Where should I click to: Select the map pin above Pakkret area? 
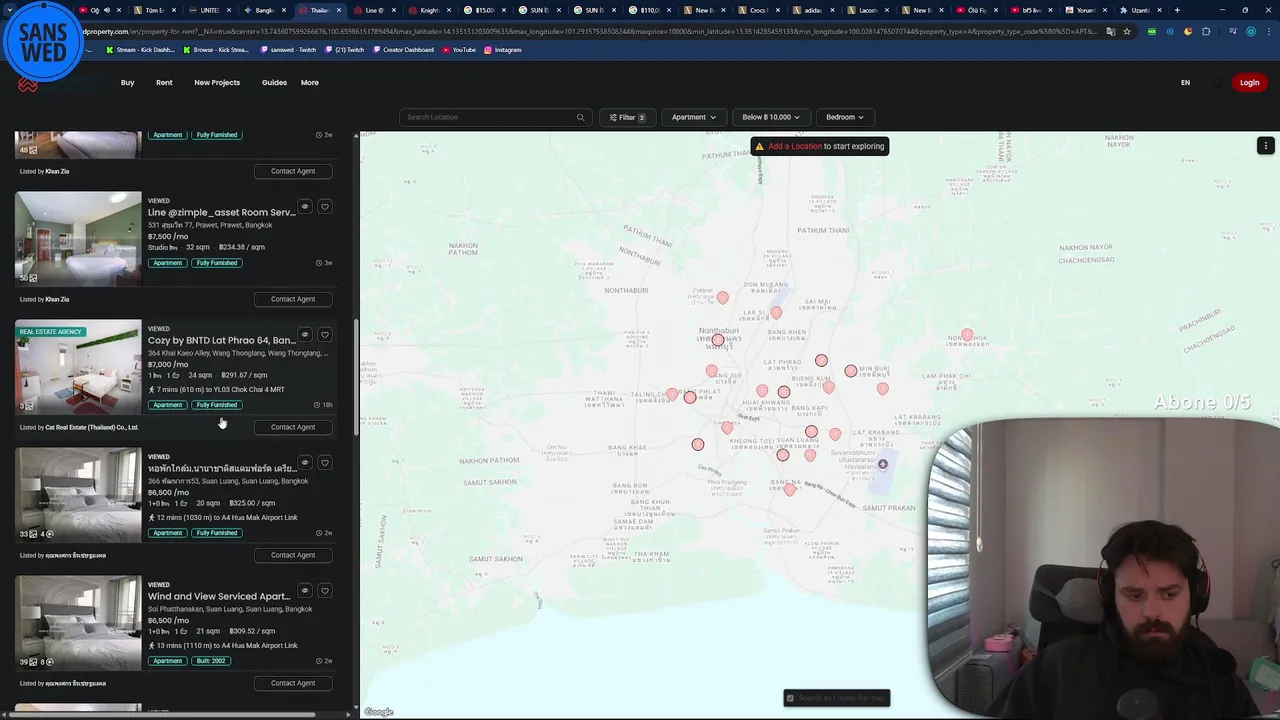[x=722, y=298]
